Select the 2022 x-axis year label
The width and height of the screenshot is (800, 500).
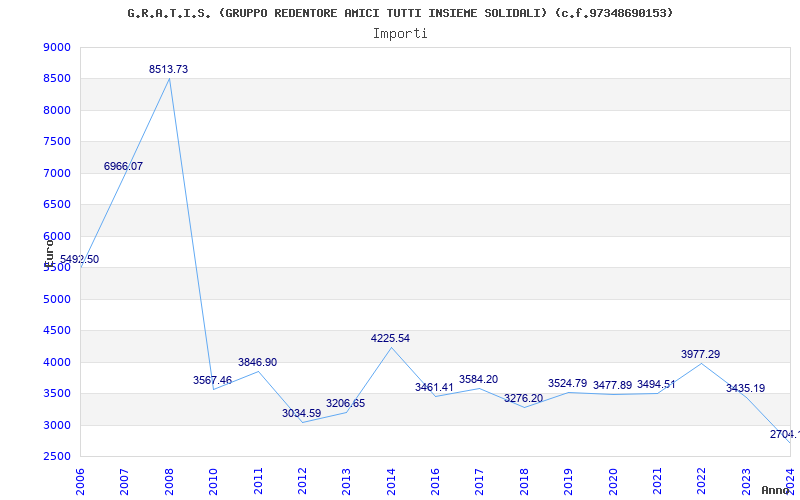[701, 480]
